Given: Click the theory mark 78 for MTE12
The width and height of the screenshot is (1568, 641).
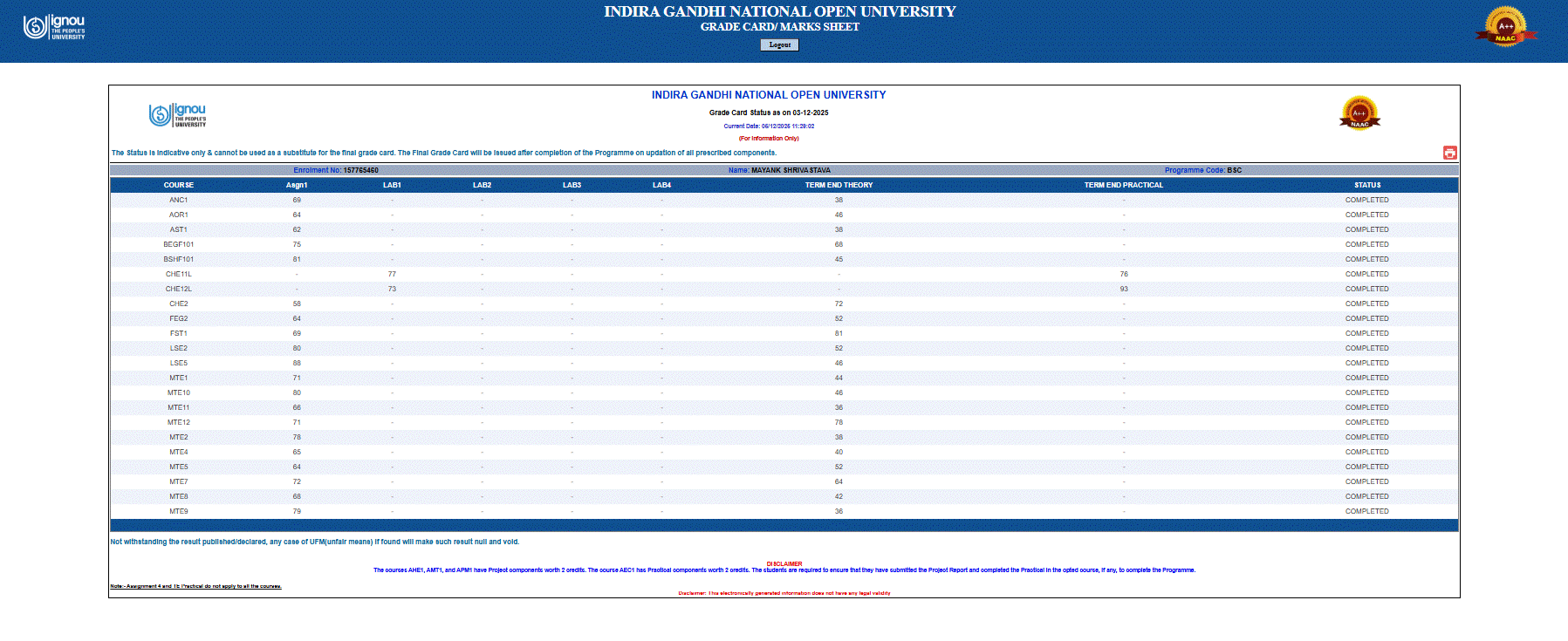Looking at the screenshot, I should pos(839,422).
